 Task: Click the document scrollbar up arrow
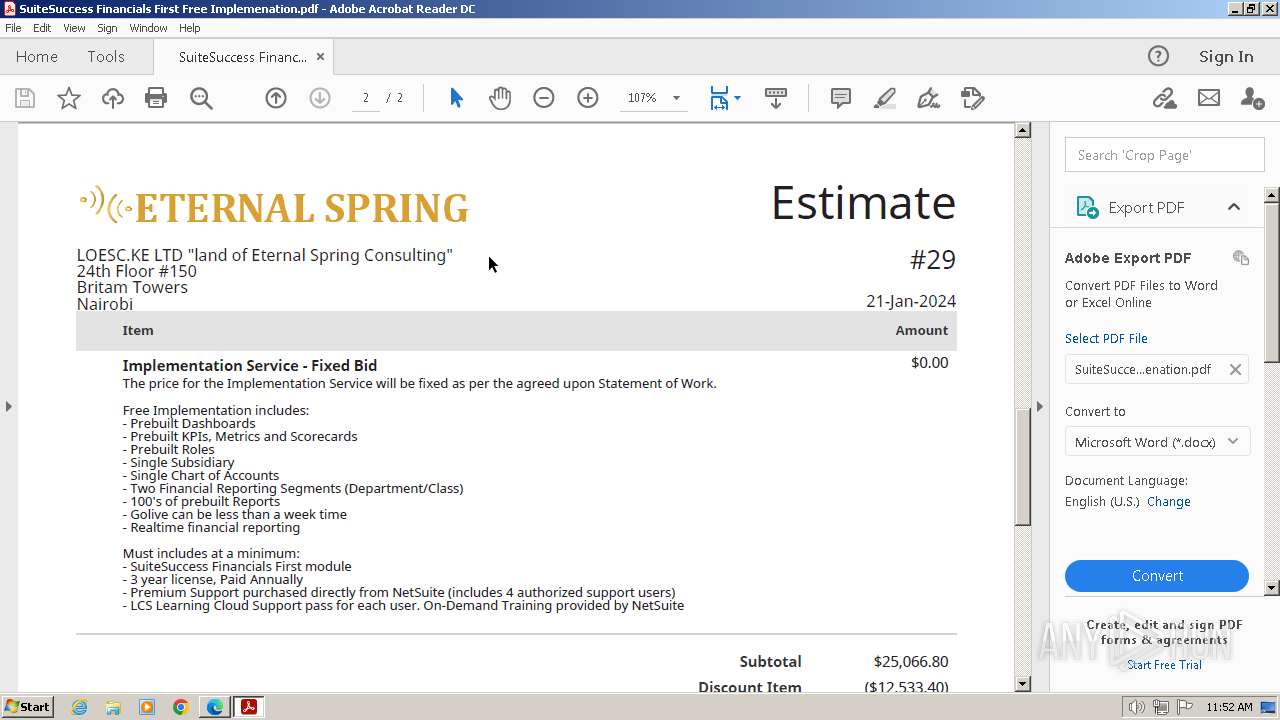click(x=1022, y=130)
